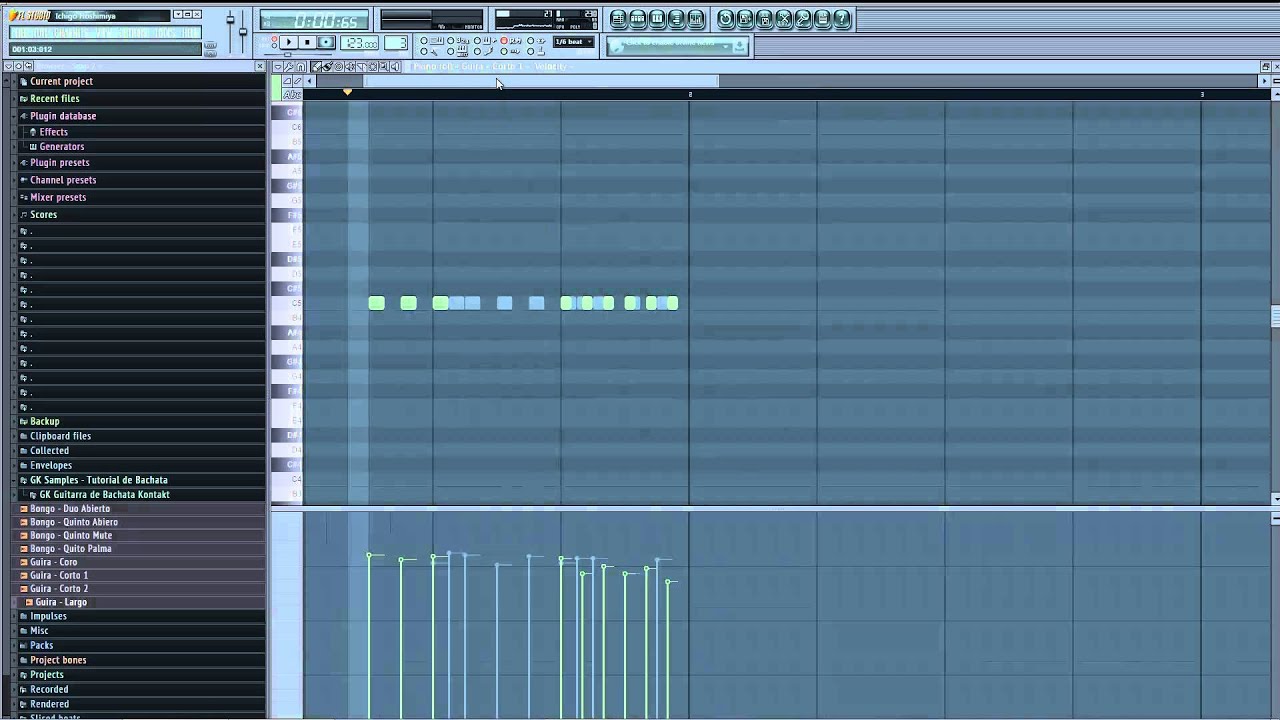Open the project info shortcut icon
The width and height of the screenshot is (1280, 720).
pyautogui.click(x=822, y=19)
